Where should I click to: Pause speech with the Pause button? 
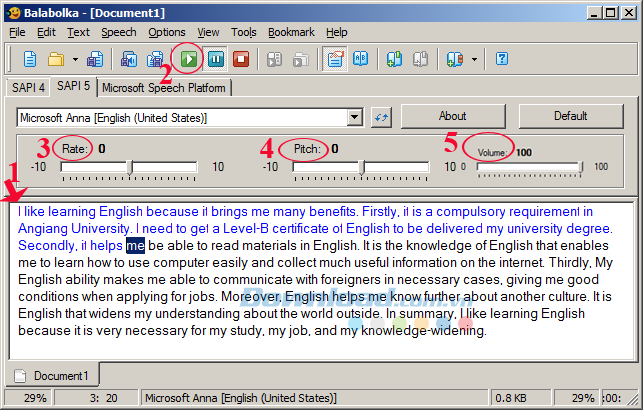tap(215, 59)
